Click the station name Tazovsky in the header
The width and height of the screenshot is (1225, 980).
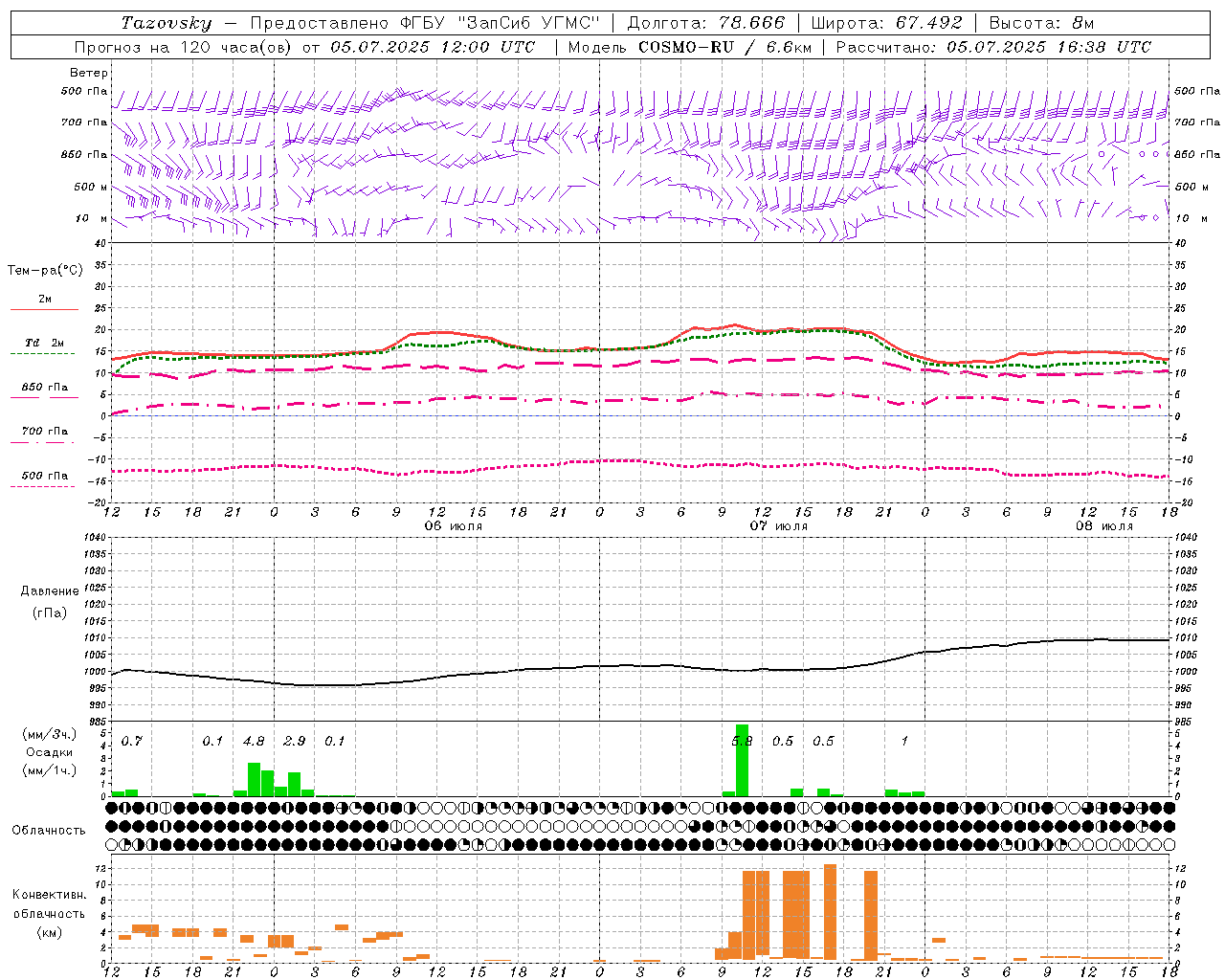167,23
